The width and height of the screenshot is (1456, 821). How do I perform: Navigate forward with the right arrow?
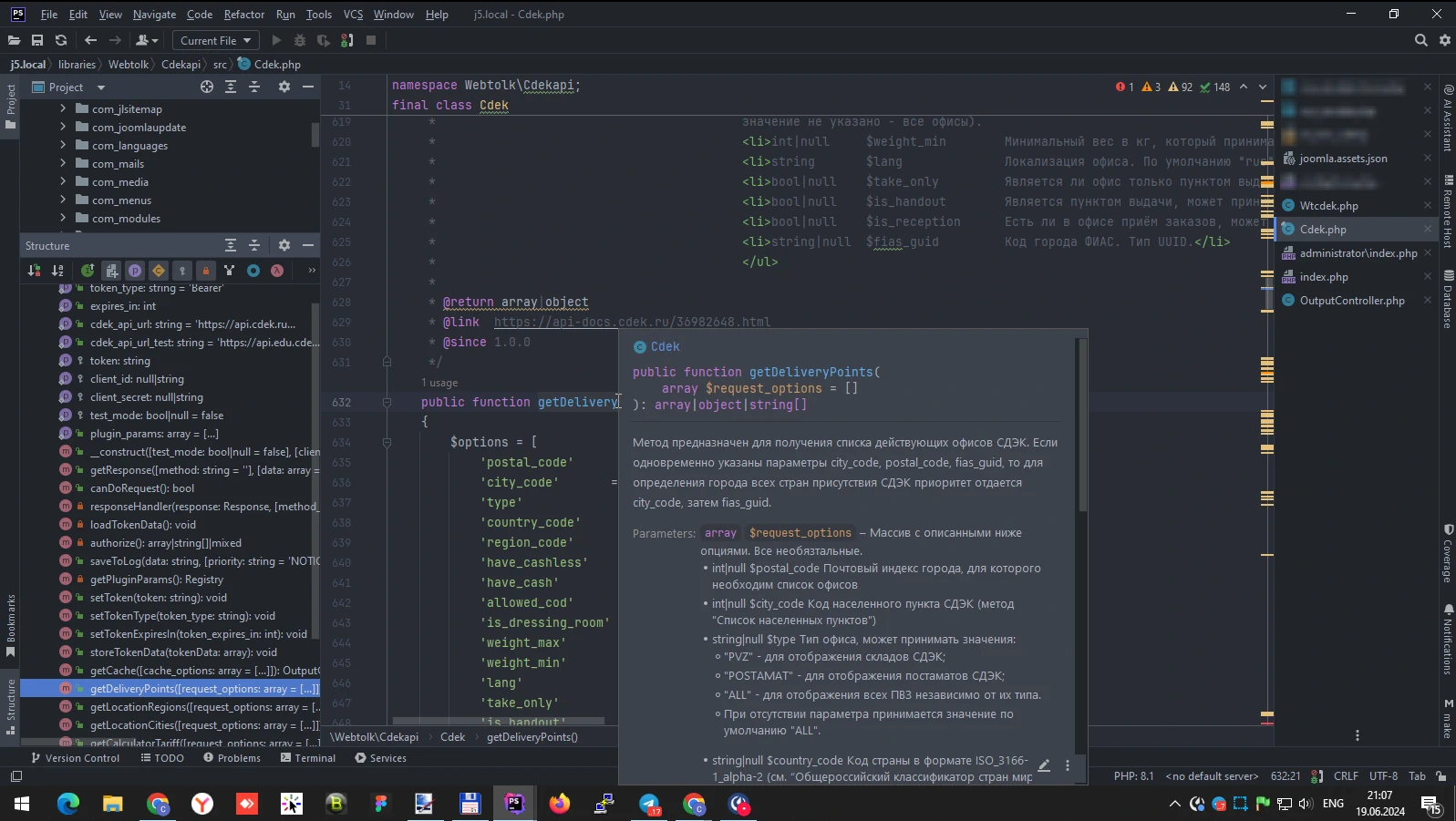[x=115, y=40]
